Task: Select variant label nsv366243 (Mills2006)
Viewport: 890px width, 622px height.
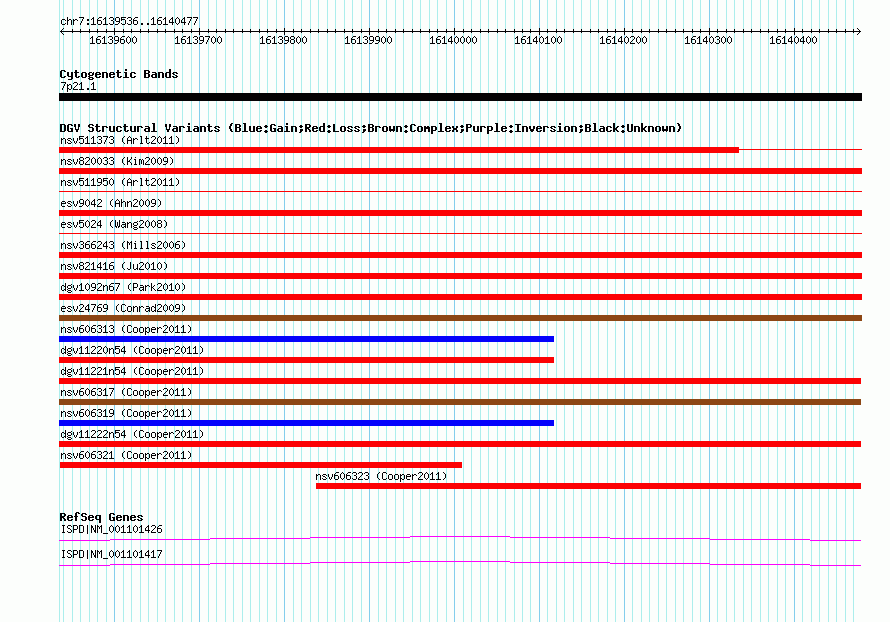Action: point(123,245)
